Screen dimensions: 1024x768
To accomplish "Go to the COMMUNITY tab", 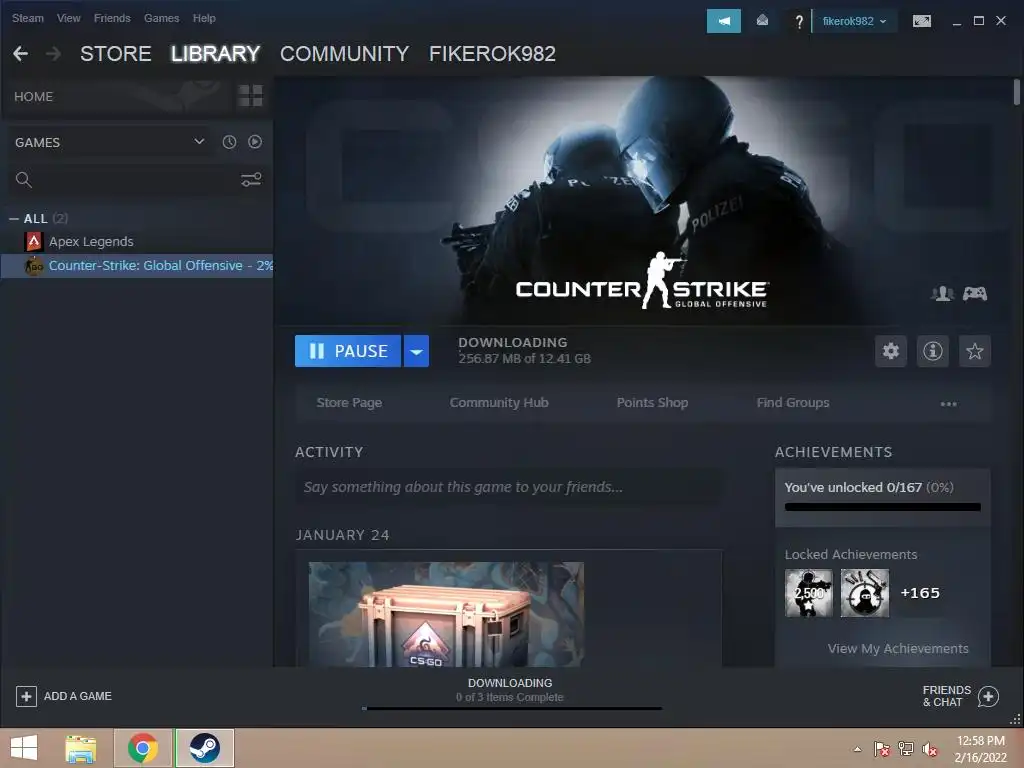I will [x=344, y=54].
